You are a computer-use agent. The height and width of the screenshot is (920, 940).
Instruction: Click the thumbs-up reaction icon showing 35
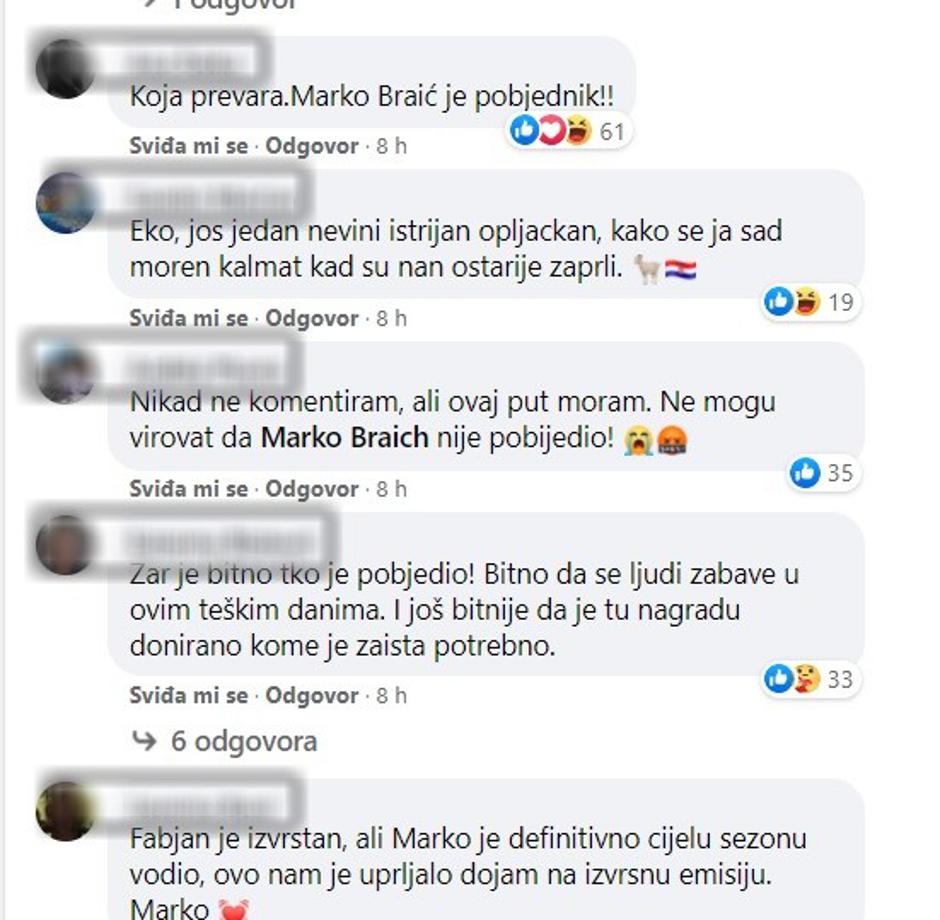[x=805, y=473]
